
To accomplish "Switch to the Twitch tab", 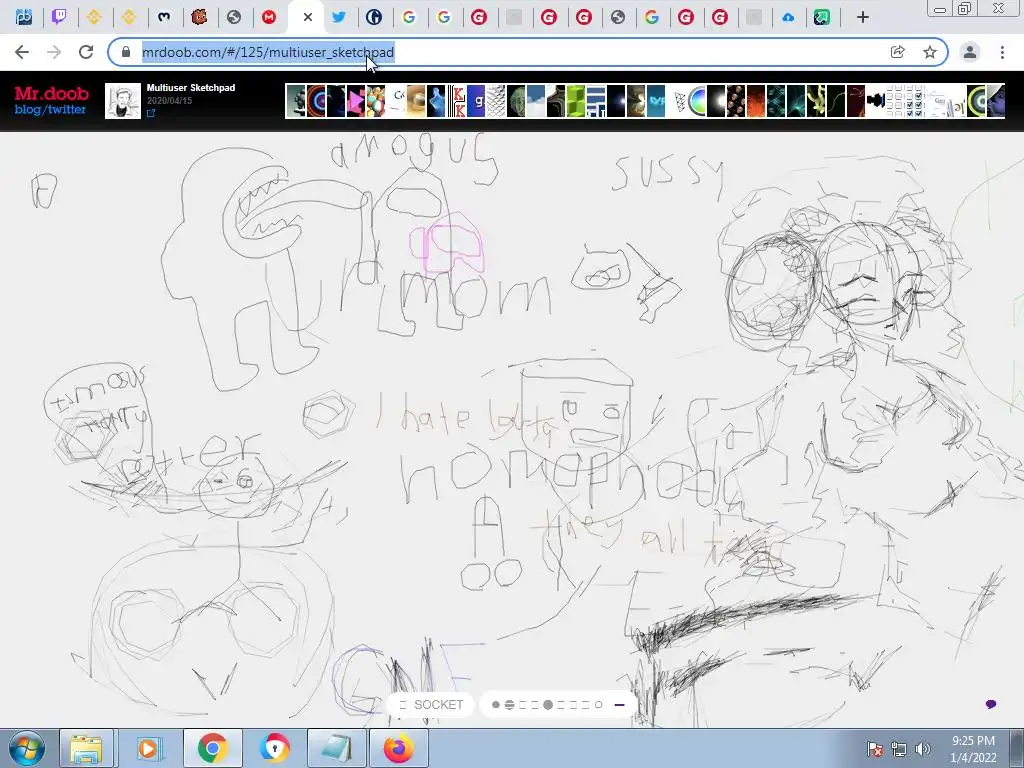I will [x=59, y=17].
